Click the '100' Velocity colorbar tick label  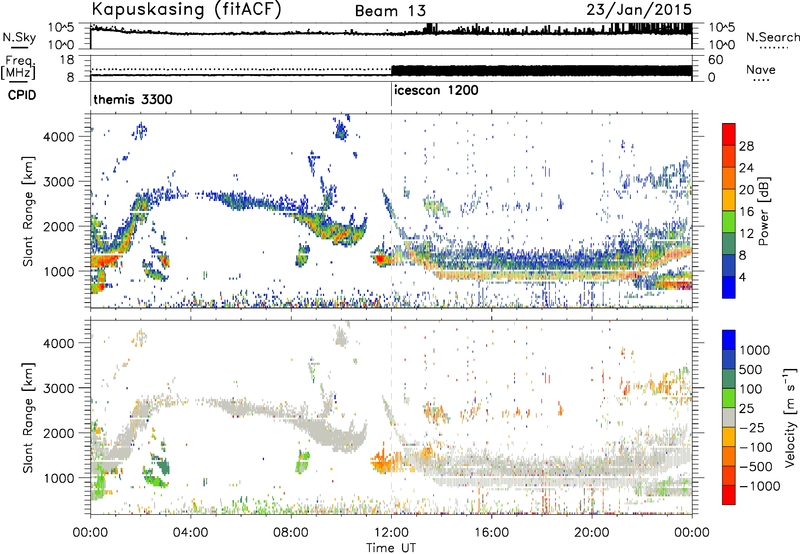pos(751,389)
